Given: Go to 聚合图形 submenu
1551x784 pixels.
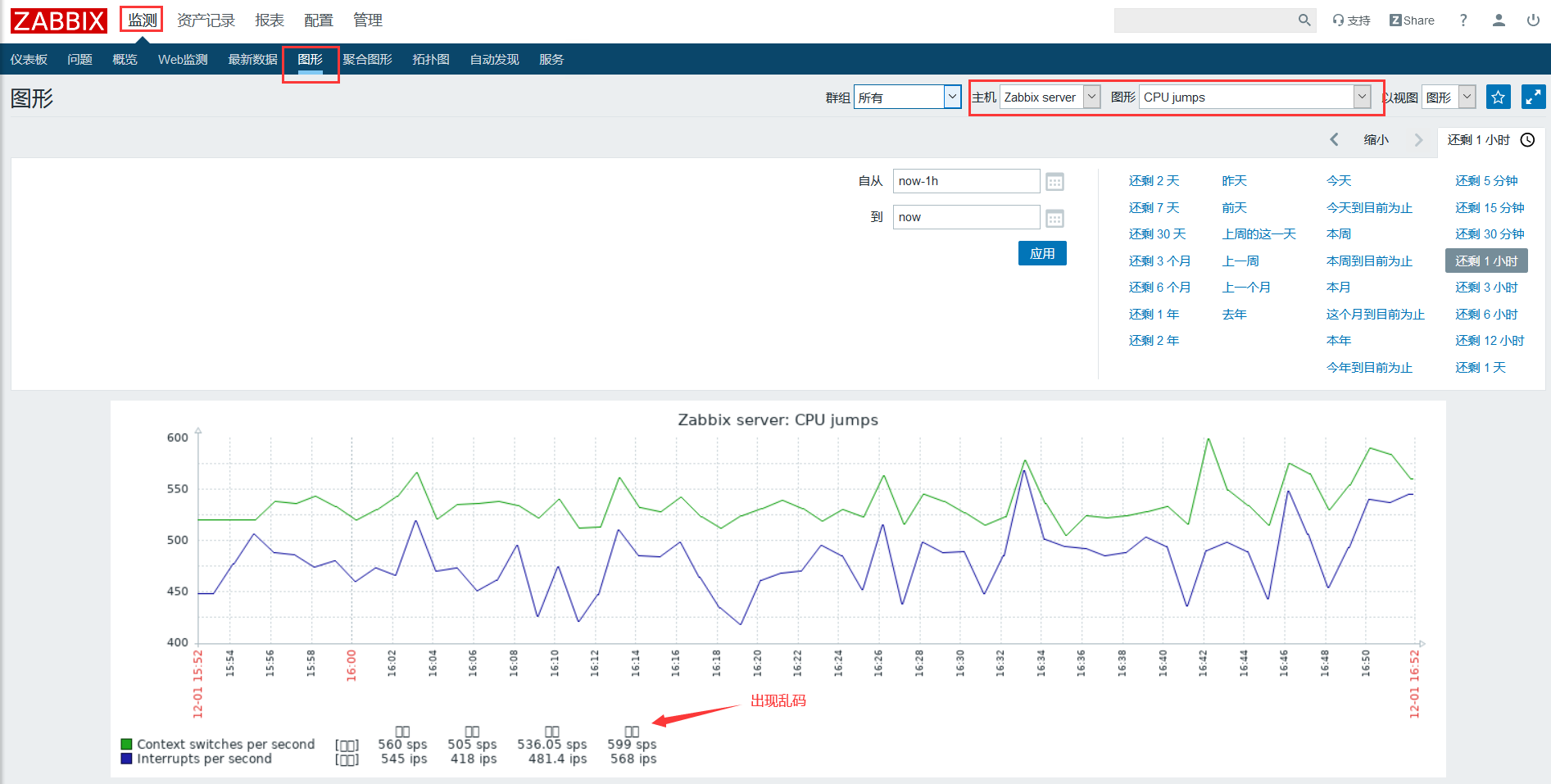Looking at the screenshot, I should pyautogui.click(x=367, y=59).
